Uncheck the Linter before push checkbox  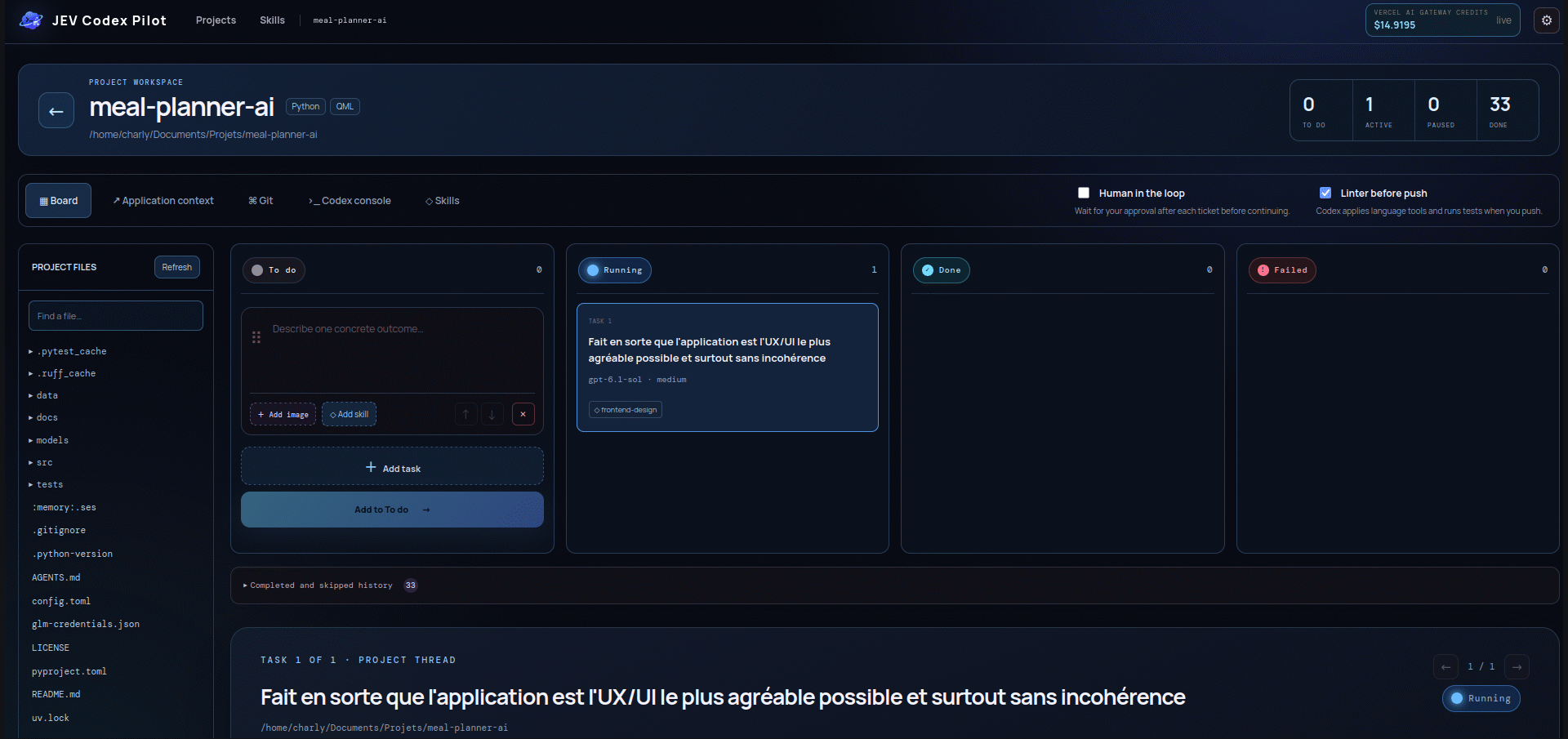click(1325, 194)
